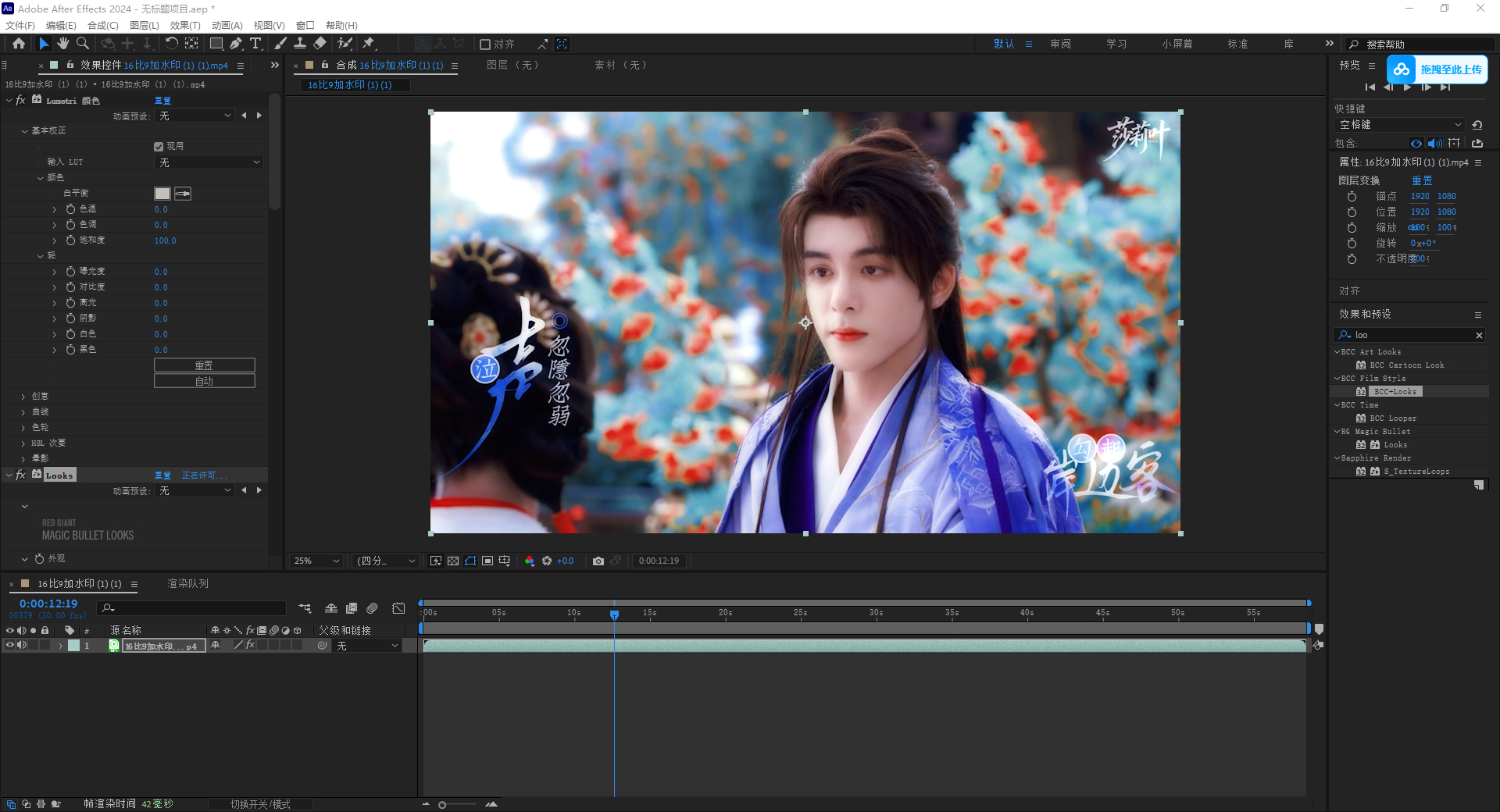Click the 色温 stopwatch icon
The width and height of the screenshot is (1500, 812).
(x=70, y=209)
